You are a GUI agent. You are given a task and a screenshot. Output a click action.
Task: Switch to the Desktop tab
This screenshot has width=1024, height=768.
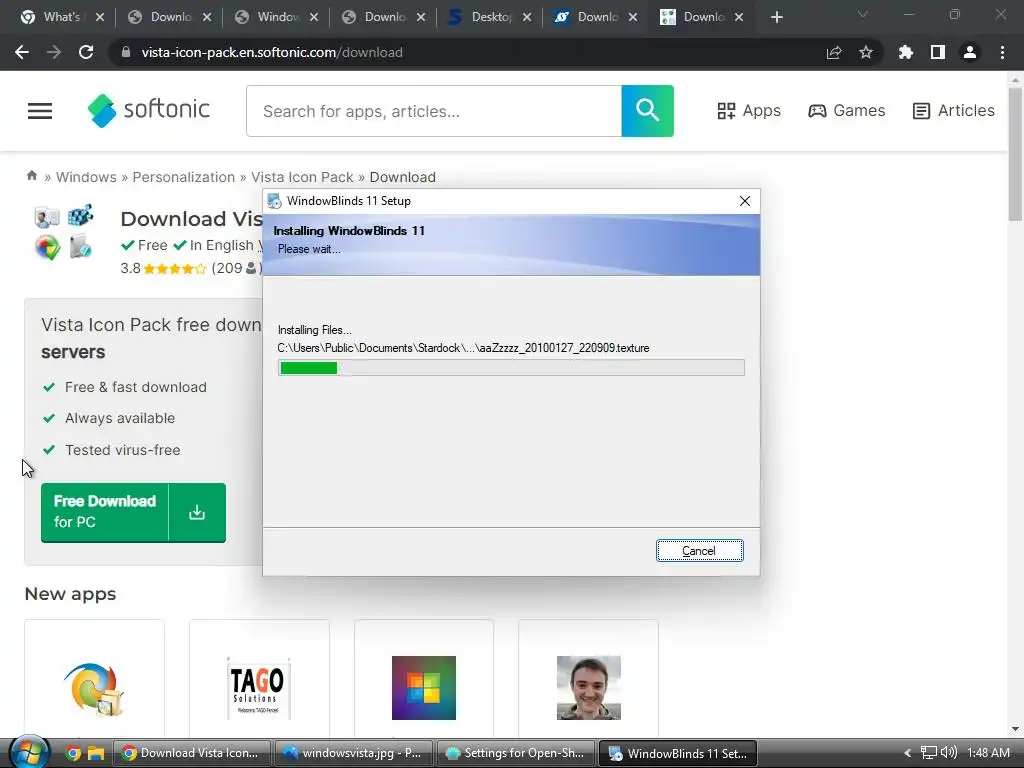pos(492,17)
